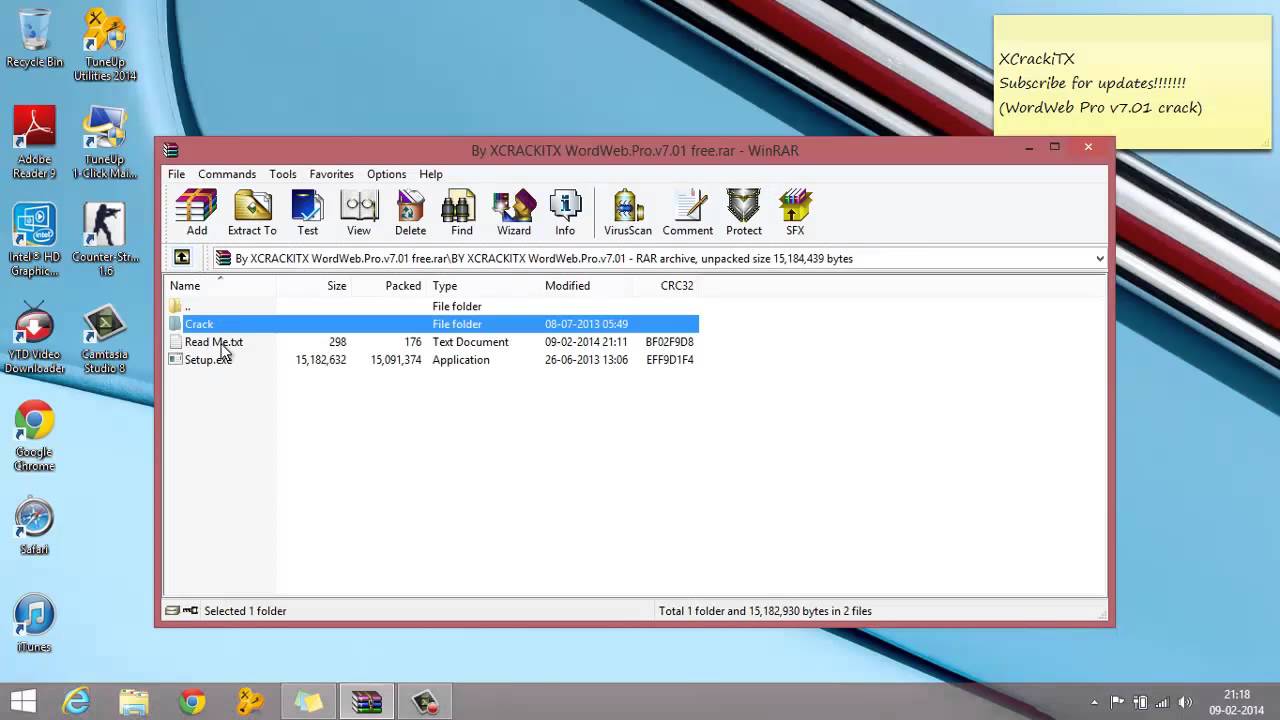The width and height of the screenshot is (1280, 720).
Task: Open the Help menu
Action: tap(431, 174)
